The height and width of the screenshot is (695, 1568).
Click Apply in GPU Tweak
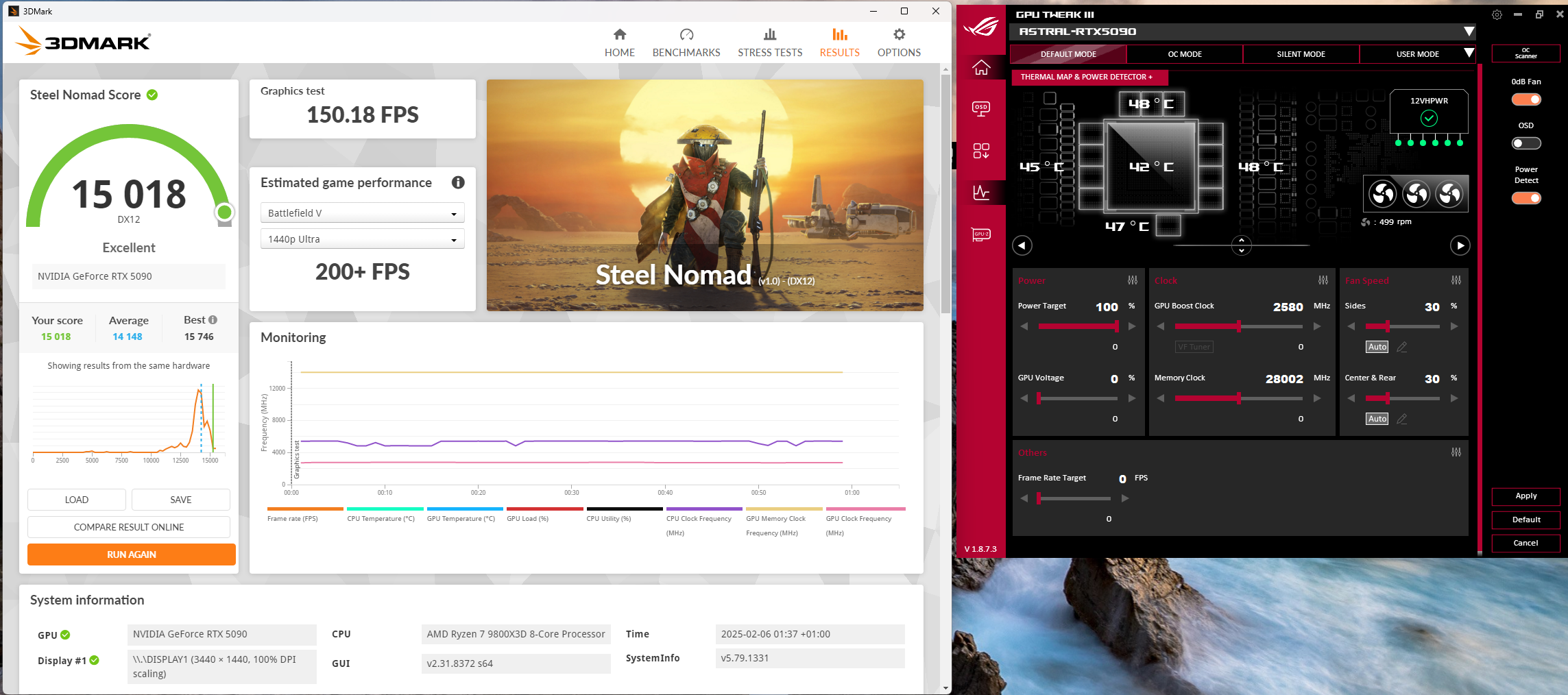pyautogui.click(x=1526, y=496)
